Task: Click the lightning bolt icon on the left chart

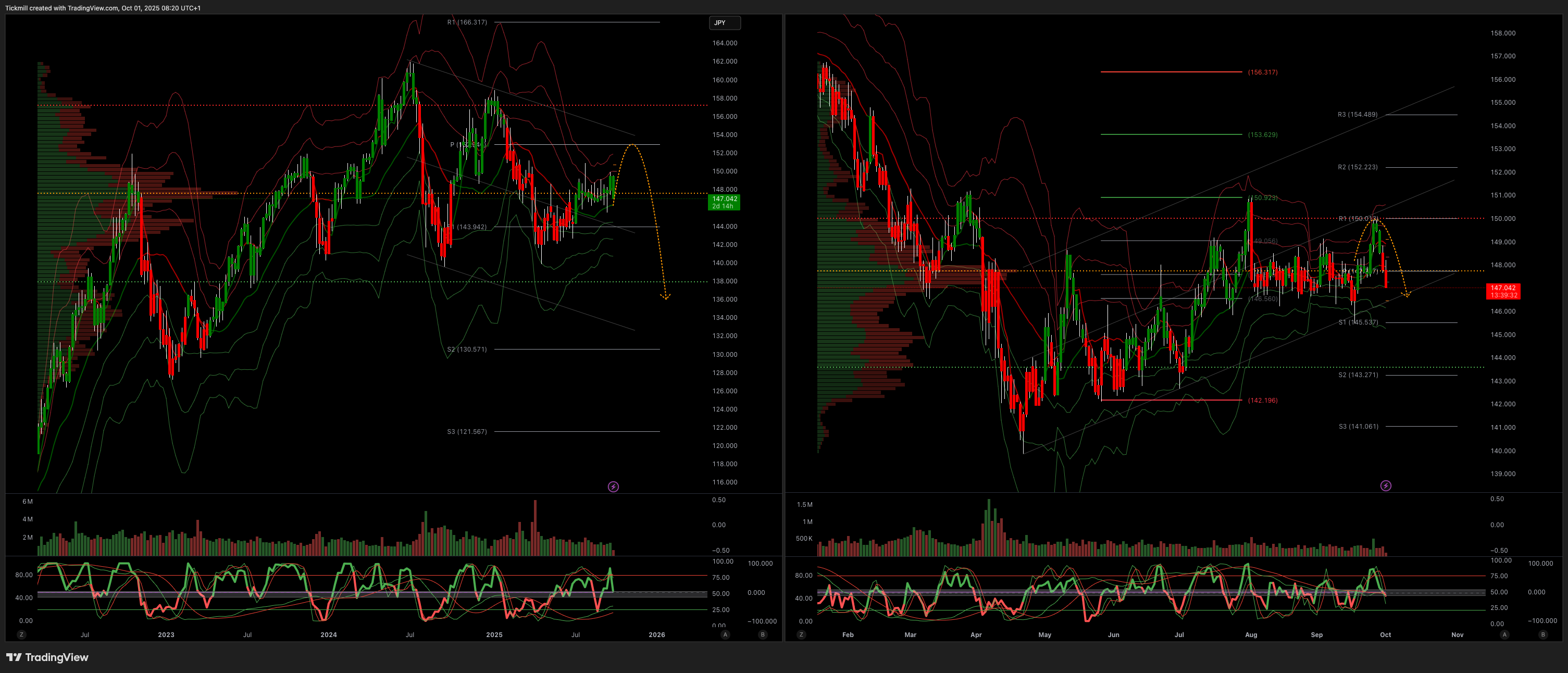Action: click(613, 487)
